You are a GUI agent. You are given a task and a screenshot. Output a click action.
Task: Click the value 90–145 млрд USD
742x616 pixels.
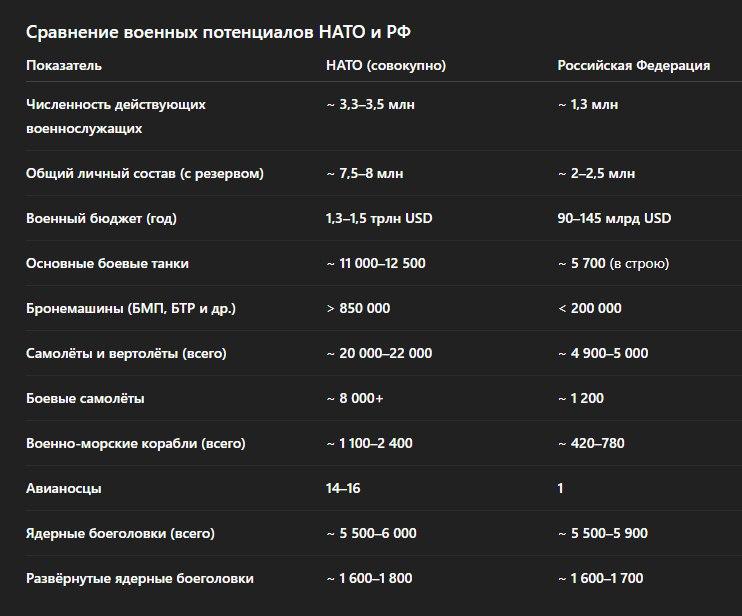pos(614,219)
